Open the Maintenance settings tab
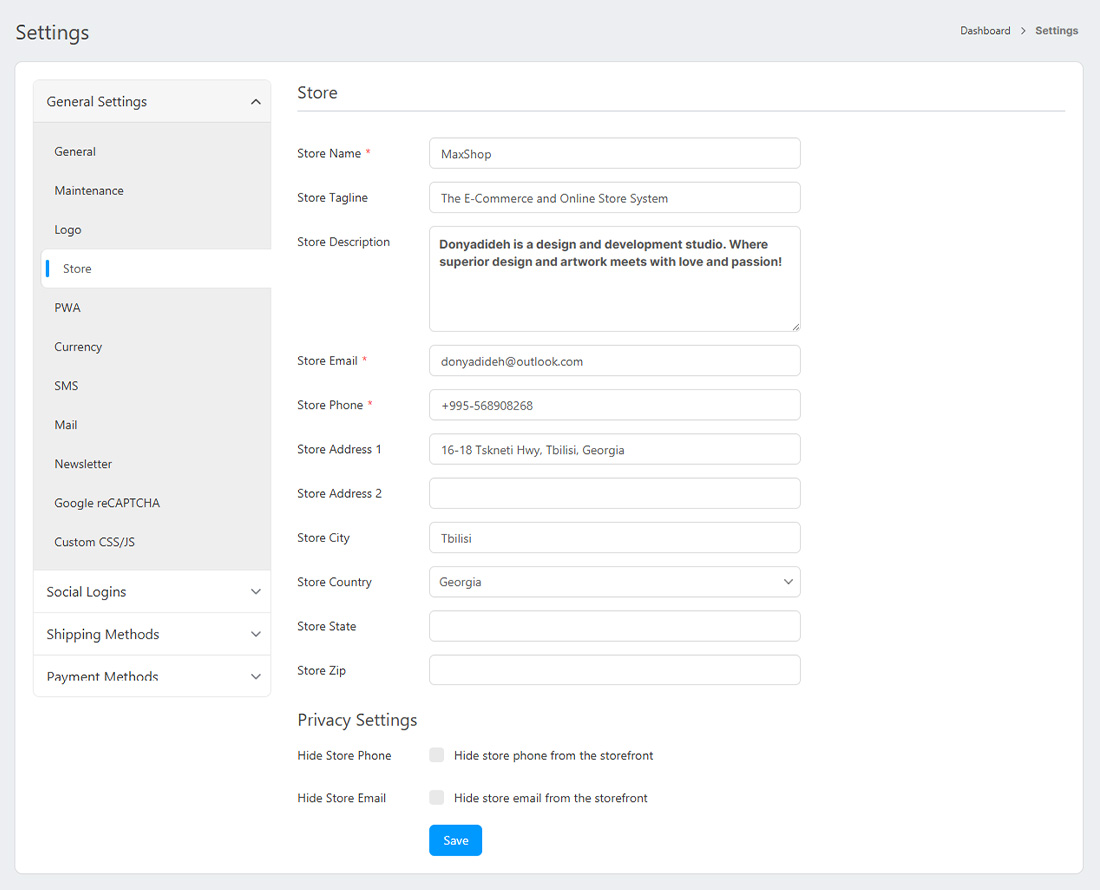The image size is (1100, 890). coord(89,191)
